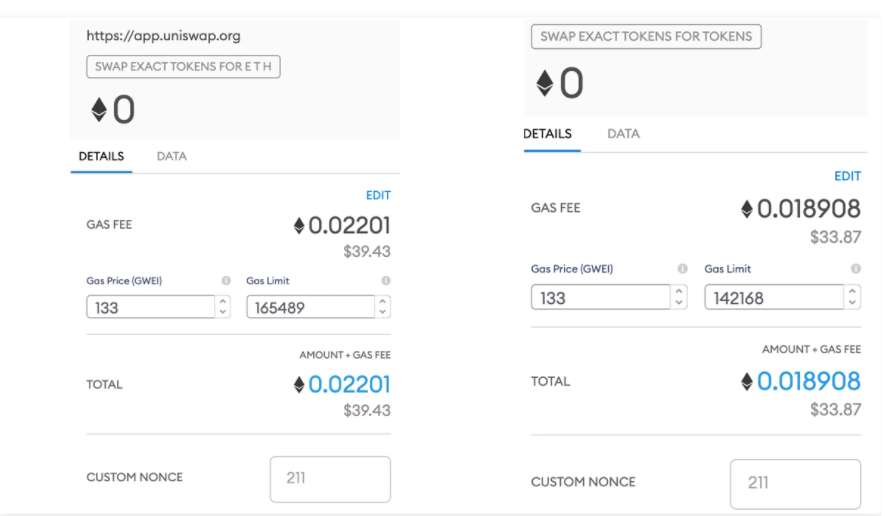This screenshot has width=885, height=516.
Task: Click custom nonce field in right panel
Action: click(795, 484)
